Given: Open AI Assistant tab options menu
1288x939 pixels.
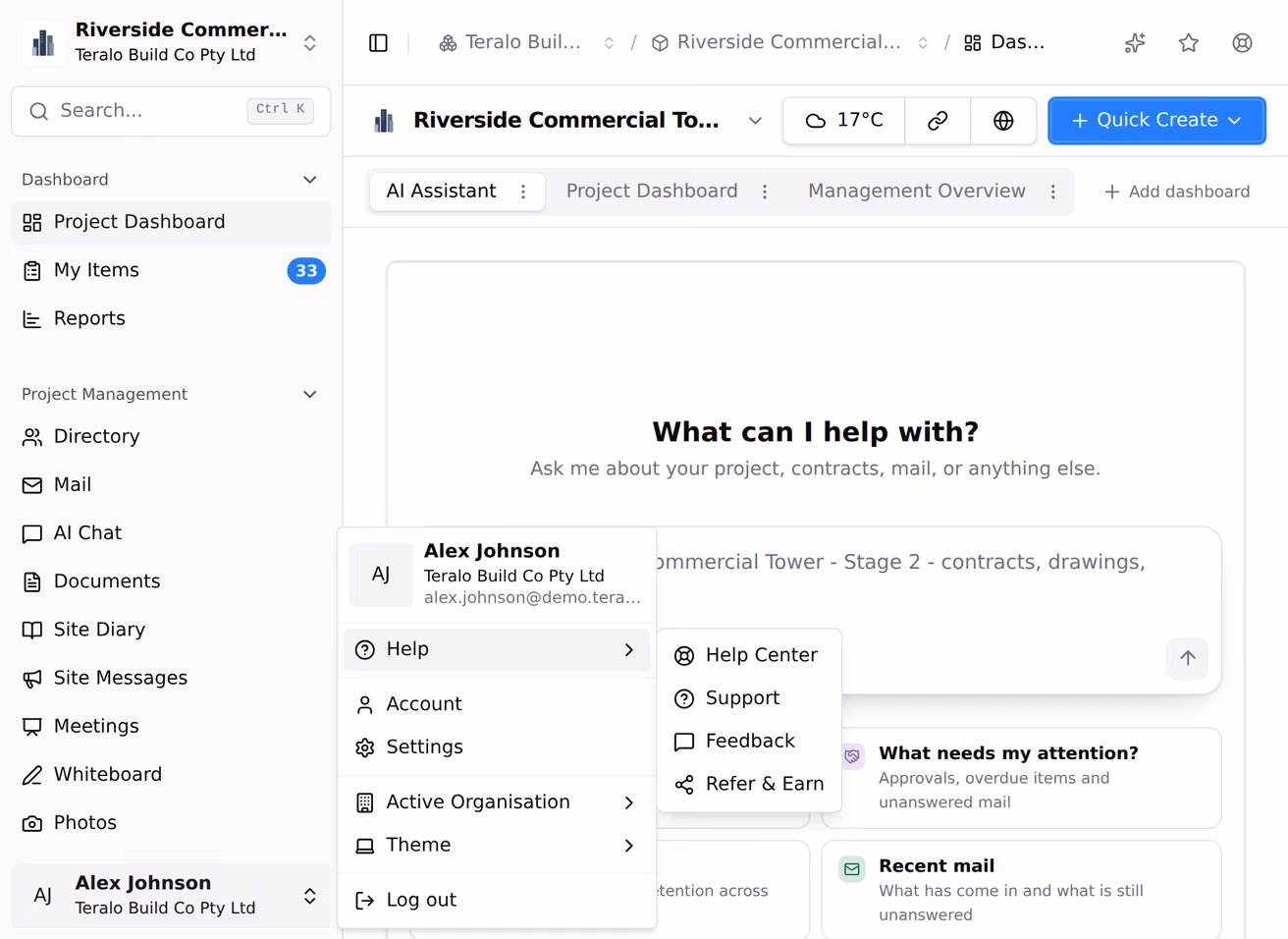Looking at the screenshot, I should 523,192.
